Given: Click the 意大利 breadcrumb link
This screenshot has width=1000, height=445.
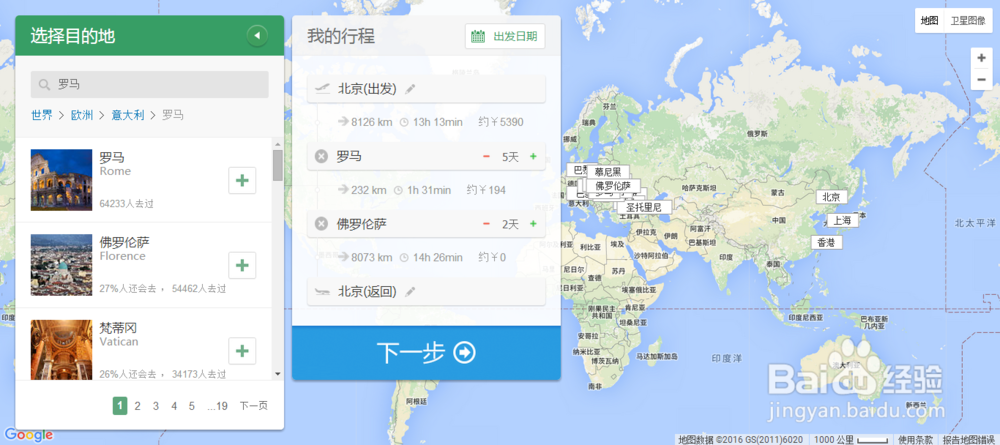Looking at the screenshot, I should click(x=128, y=115).
